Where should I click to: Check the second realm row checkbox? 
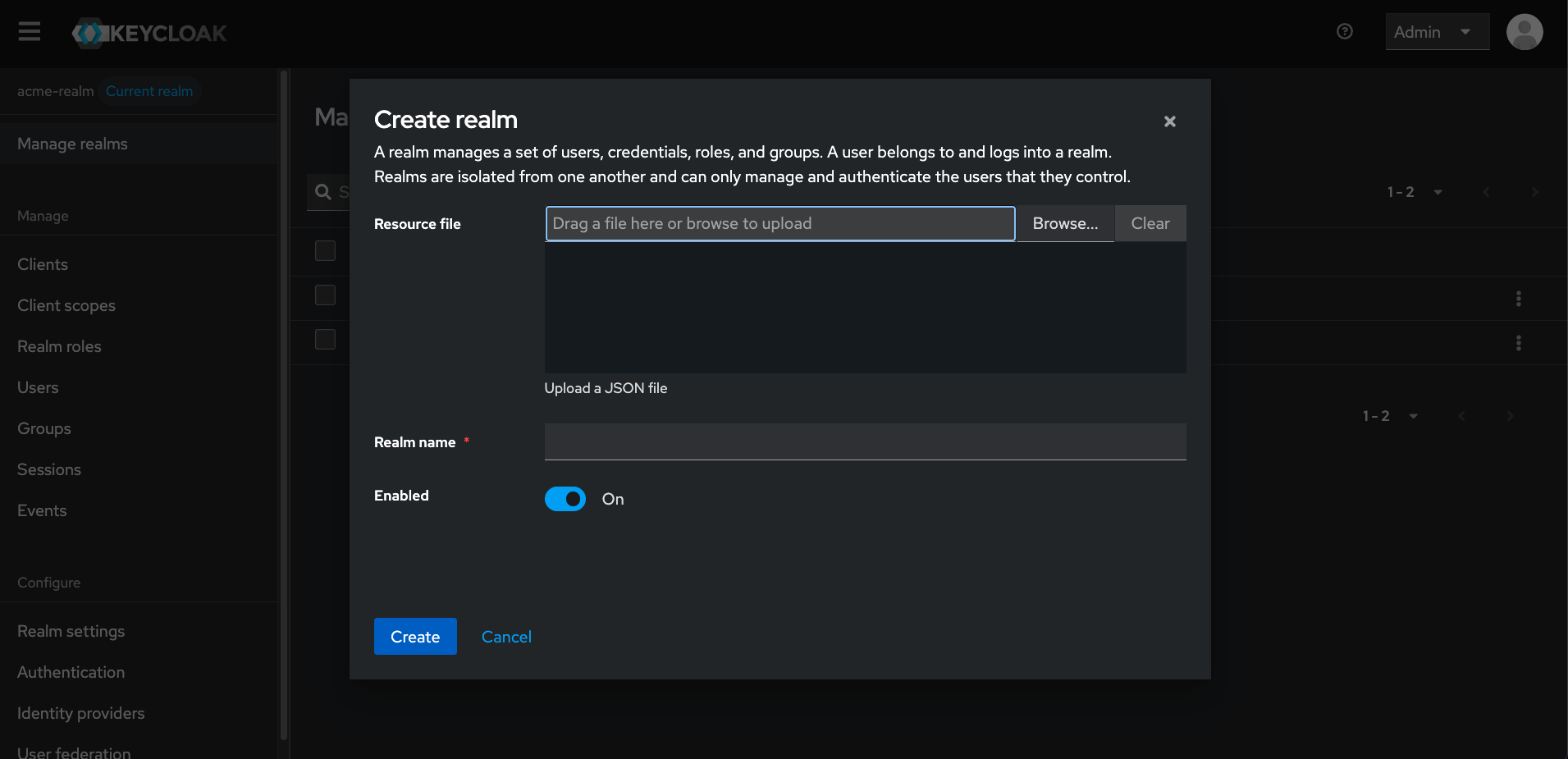click(326, 340)
